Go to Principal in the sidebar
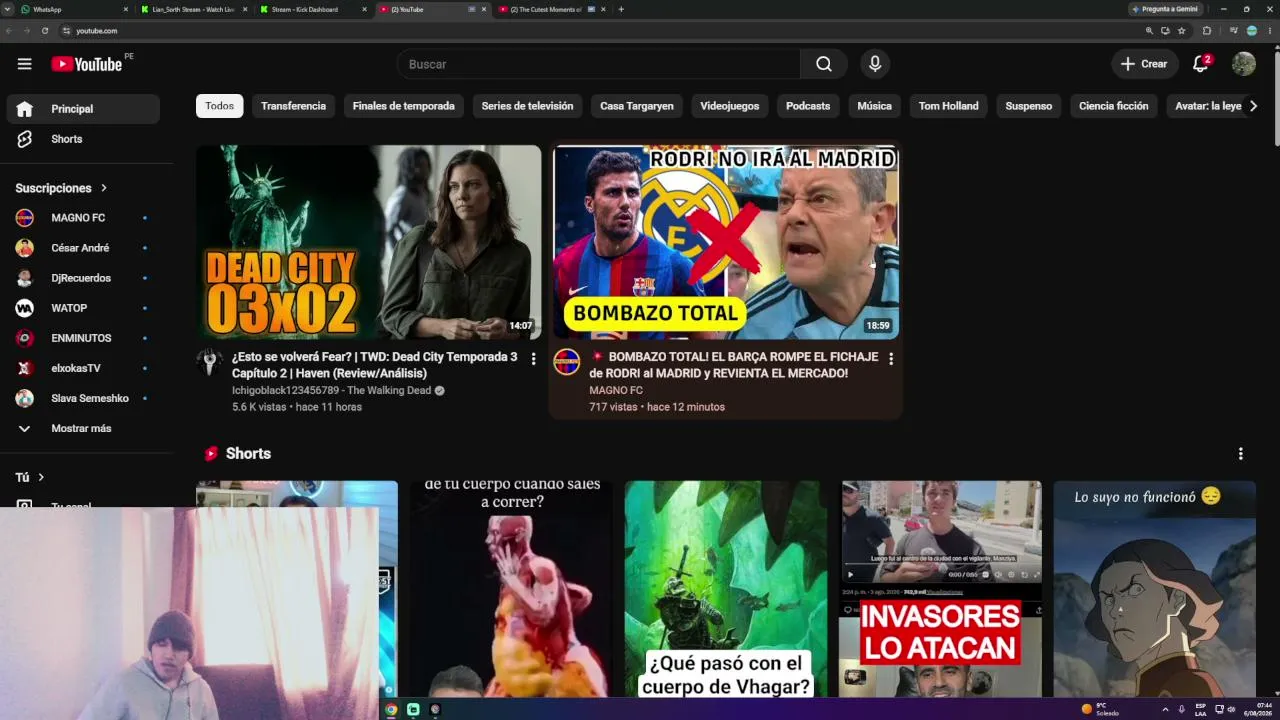 83,109
